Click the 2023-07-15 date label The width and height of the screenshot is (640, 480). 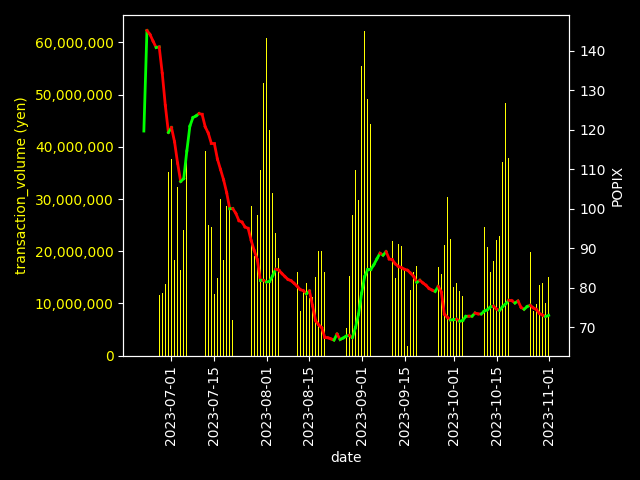click(213, 407)
